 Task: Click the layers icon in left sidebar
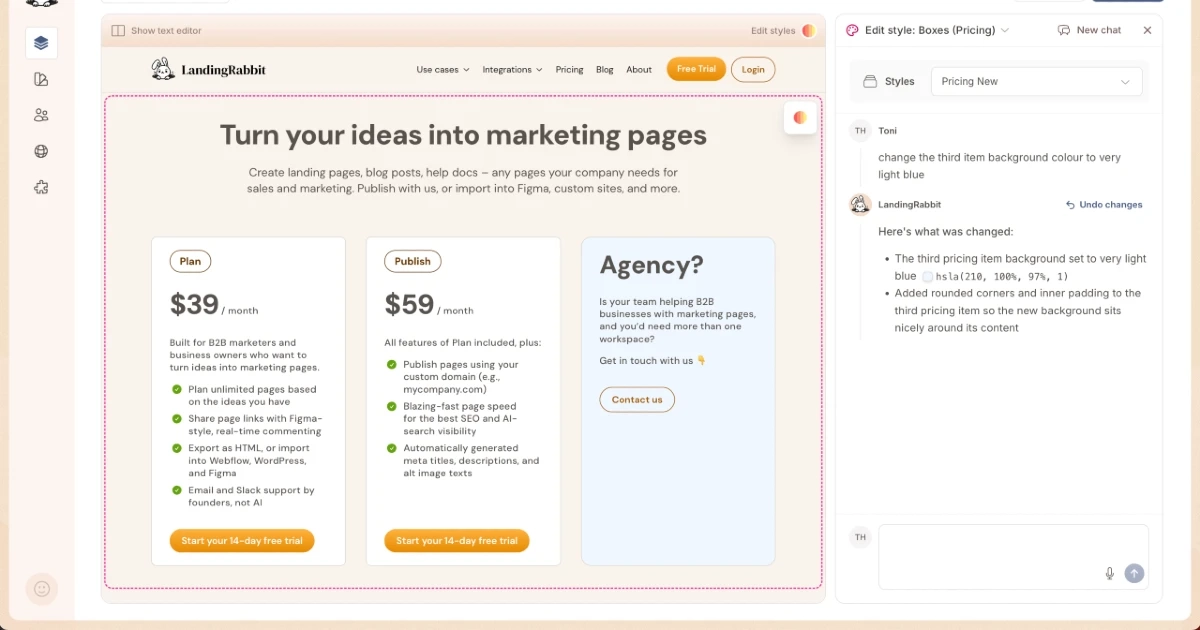pyautogui.click(x=41, y=43)
